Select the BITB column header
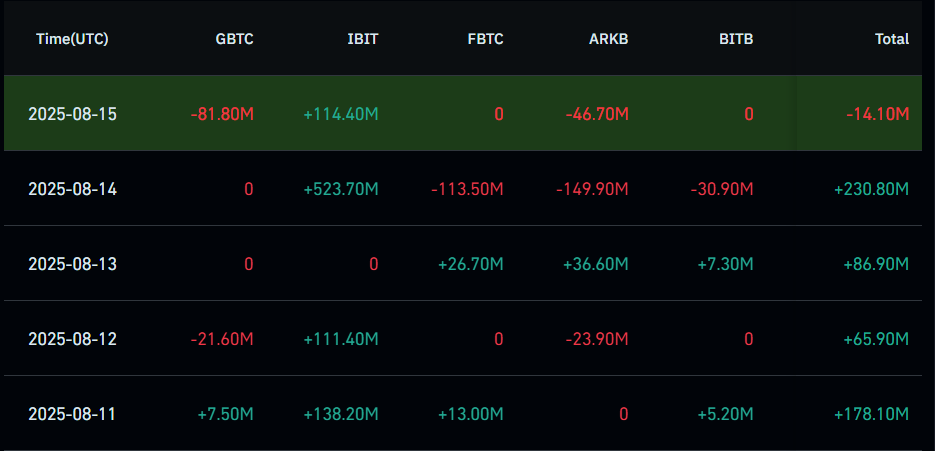 (736, 39)
